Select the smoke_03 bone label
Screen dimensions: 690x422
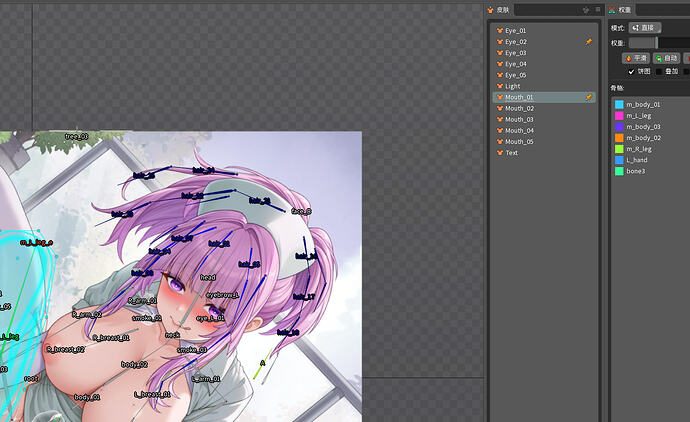192,350
